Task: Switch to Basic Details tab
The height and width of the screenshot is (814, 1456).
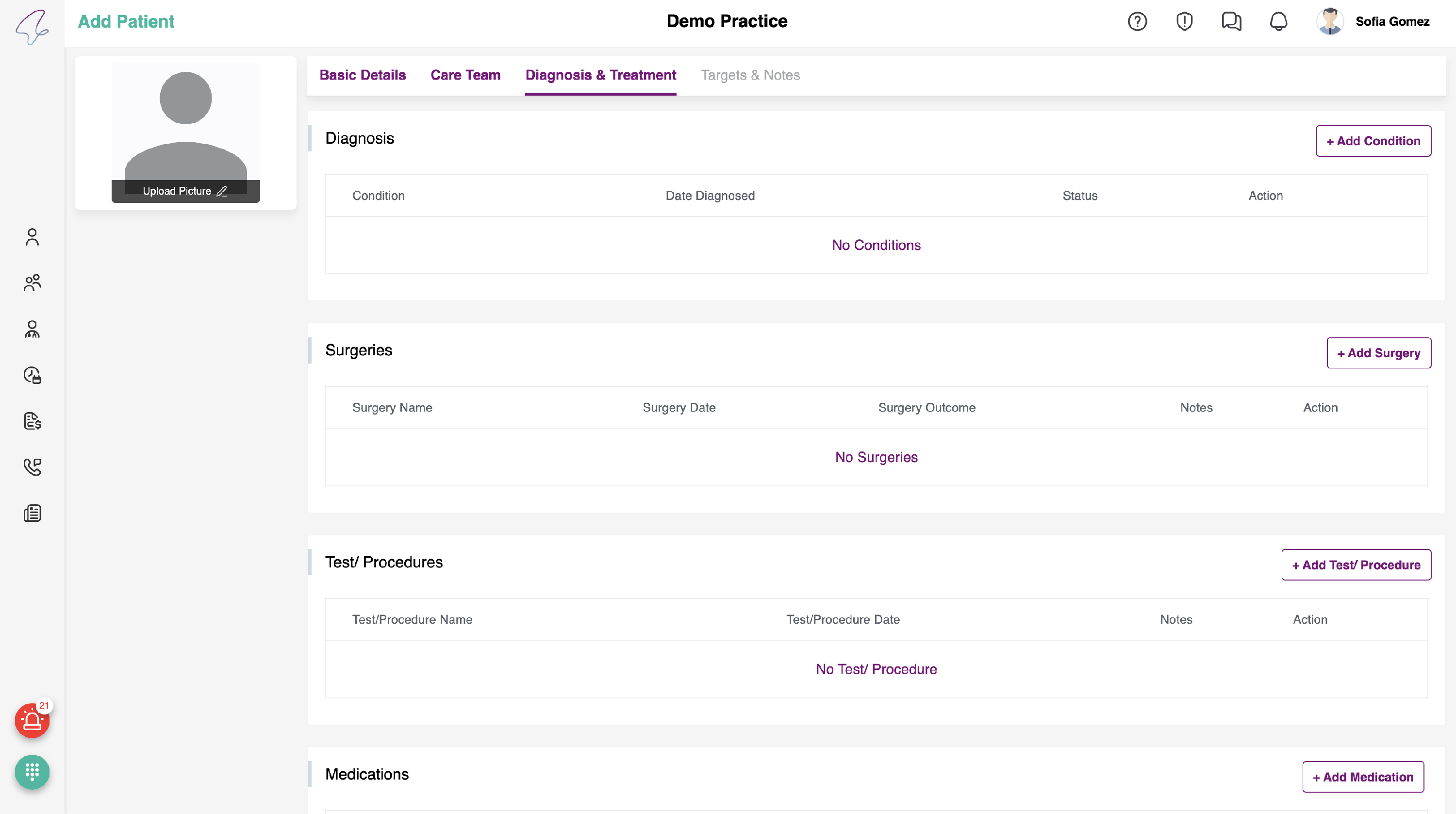Action: click(x=363, y=75)
